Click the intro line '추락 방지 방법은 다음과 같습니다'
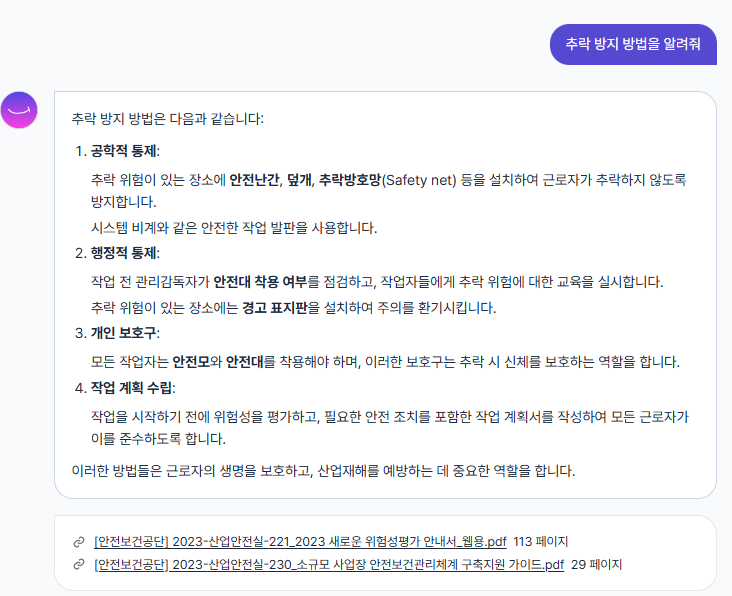Viewport: 732px width, 596px height. [168, 118]
